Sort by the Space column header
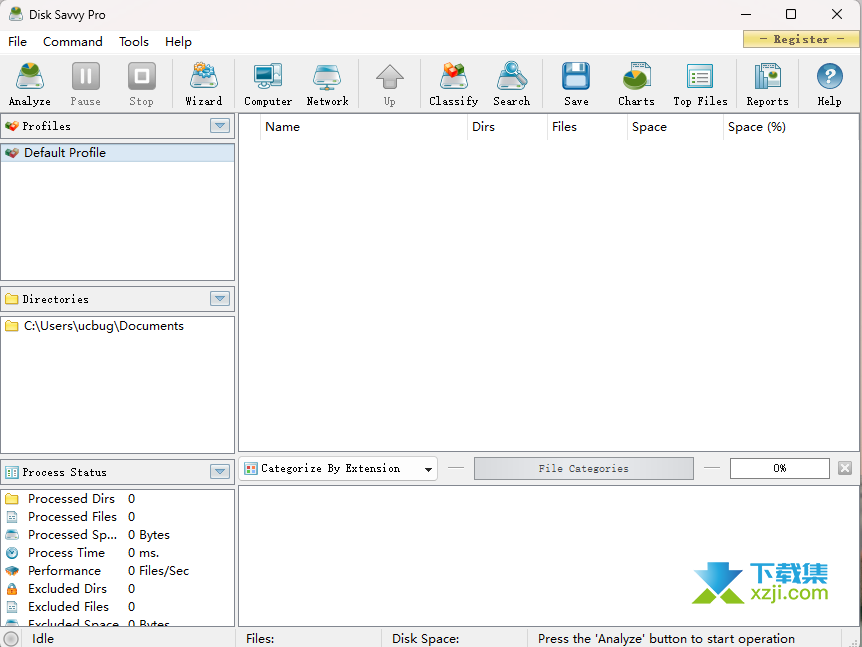This screenshot has width=862, height=647. (x=675, y=127)
